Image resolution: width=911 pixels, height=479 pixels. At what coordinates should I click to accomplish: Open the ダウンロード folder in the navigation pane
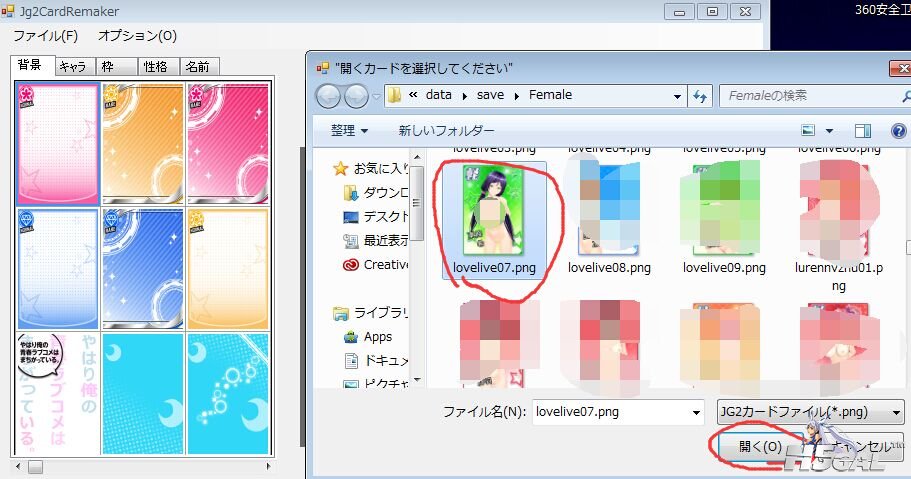376,193
